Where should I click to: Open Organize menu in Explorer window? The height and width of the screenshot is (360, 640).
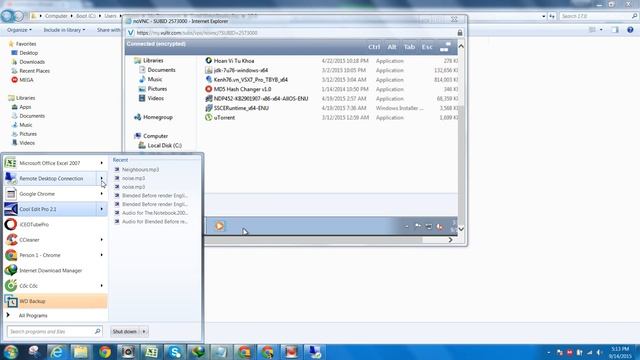19,30
